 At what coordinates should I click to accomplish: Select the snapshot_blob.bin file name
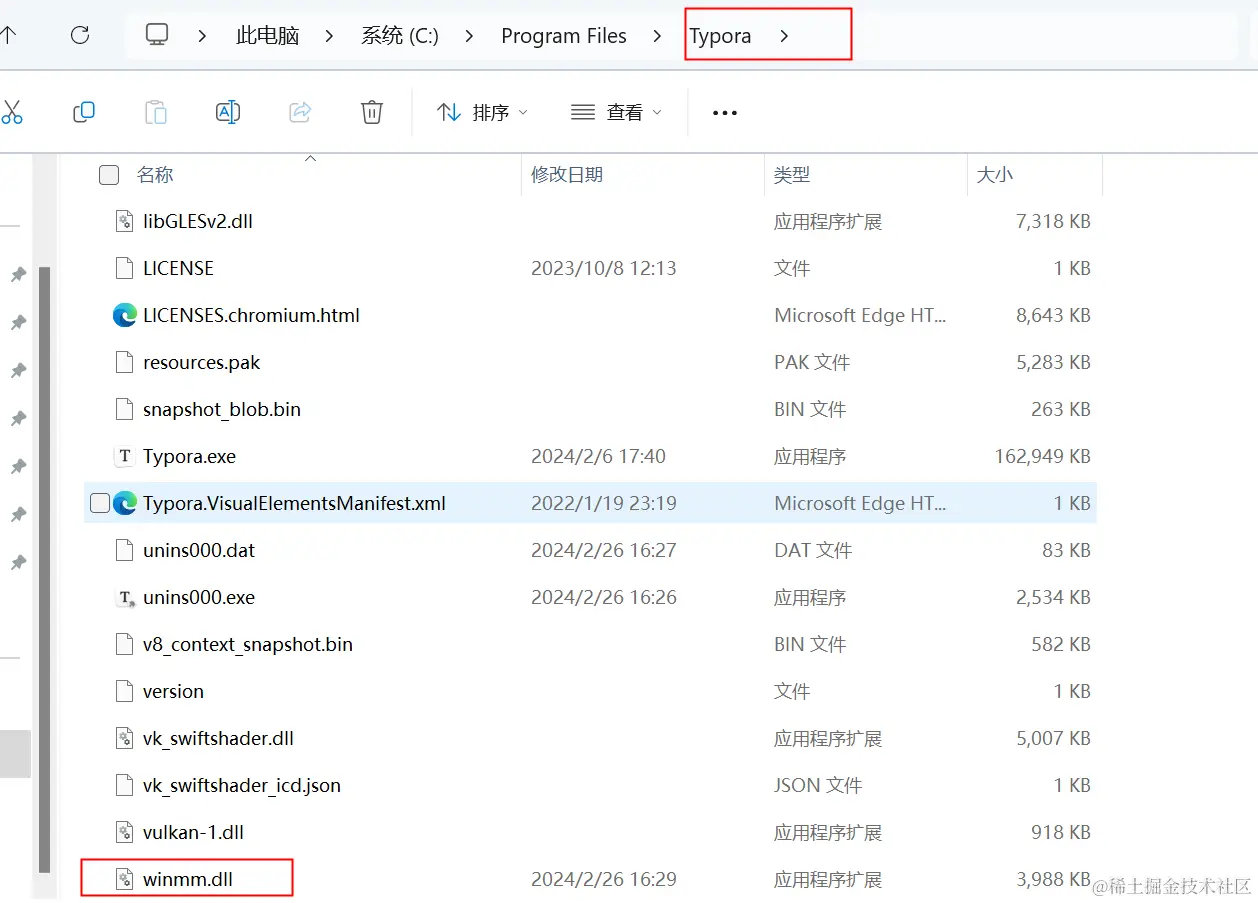click(222, 409)
